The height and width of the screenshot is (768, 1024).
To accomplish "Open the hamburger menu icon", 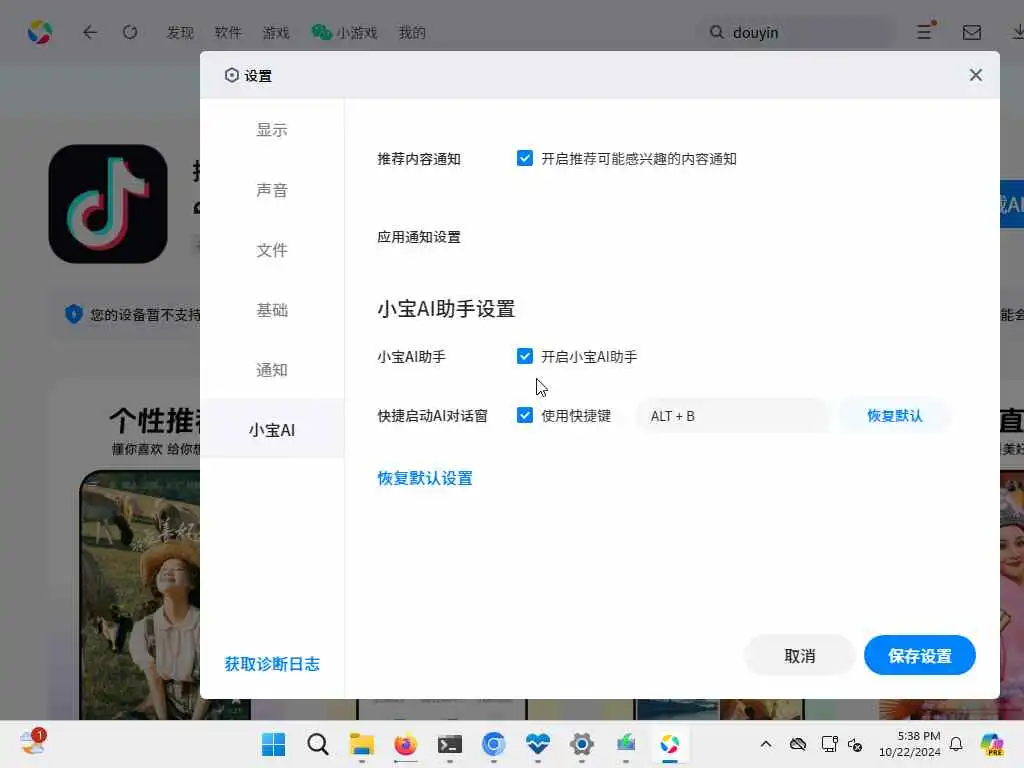I will tap(925, 31).
